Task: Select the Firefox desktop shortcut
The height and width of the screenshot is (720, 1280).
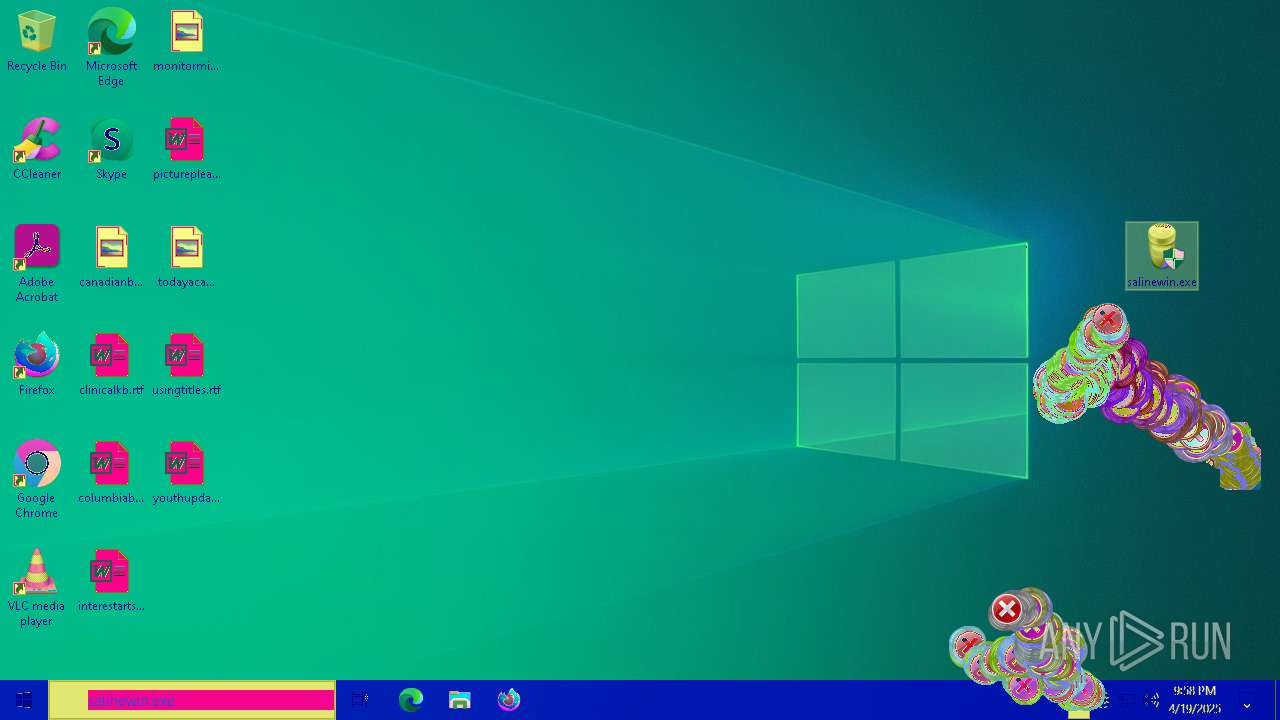Action: pyautogui.click(x=36, y=366)
